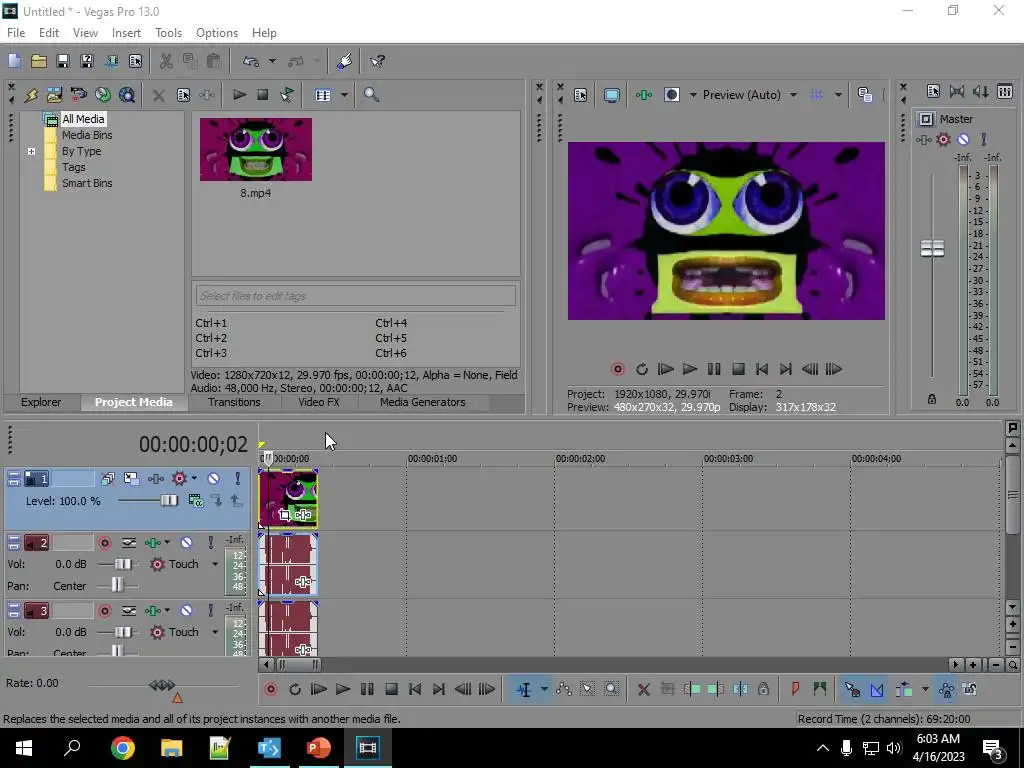Open Track Motion on video track 1
Image resolution: width=1024 pixels, height=768 pixels.
[x=131, y=479]
